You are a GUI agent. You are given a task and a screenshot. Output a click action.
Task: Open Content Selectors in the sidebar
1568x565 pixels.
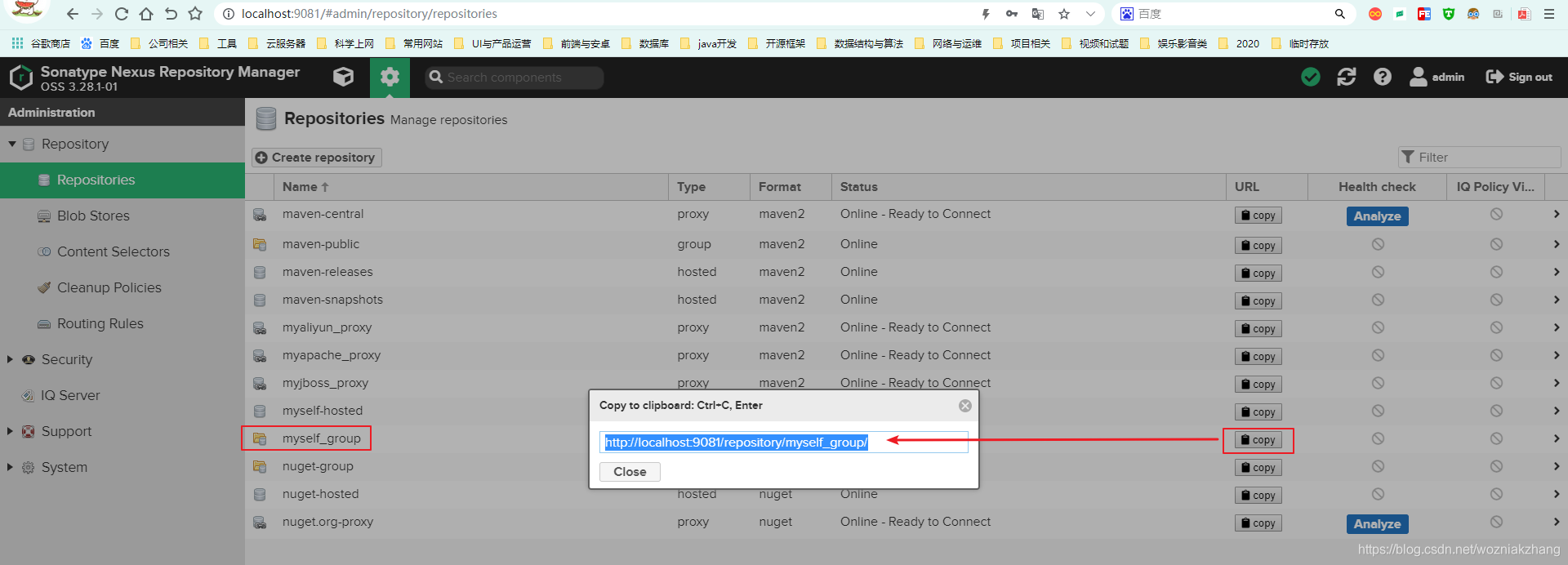[x=122, y=251]
